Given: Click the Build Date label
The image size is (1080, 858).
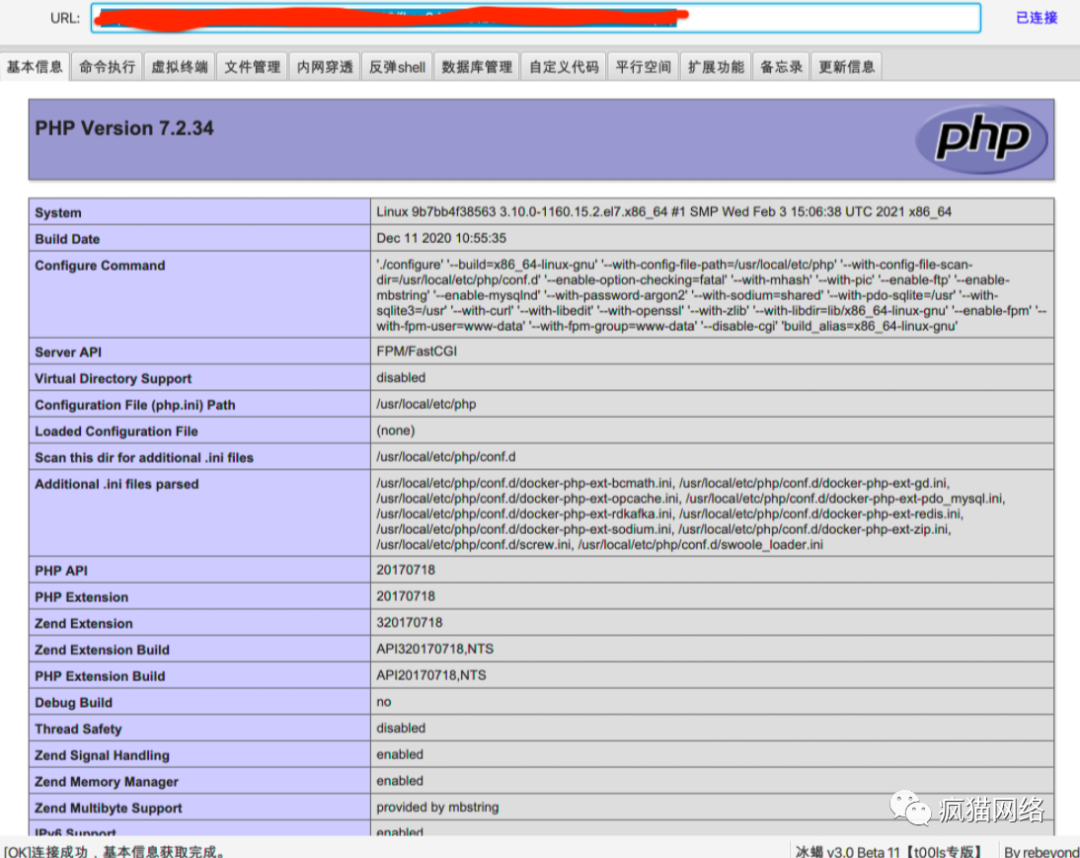Looking at the screenshot, I should (x=68, y=239).
